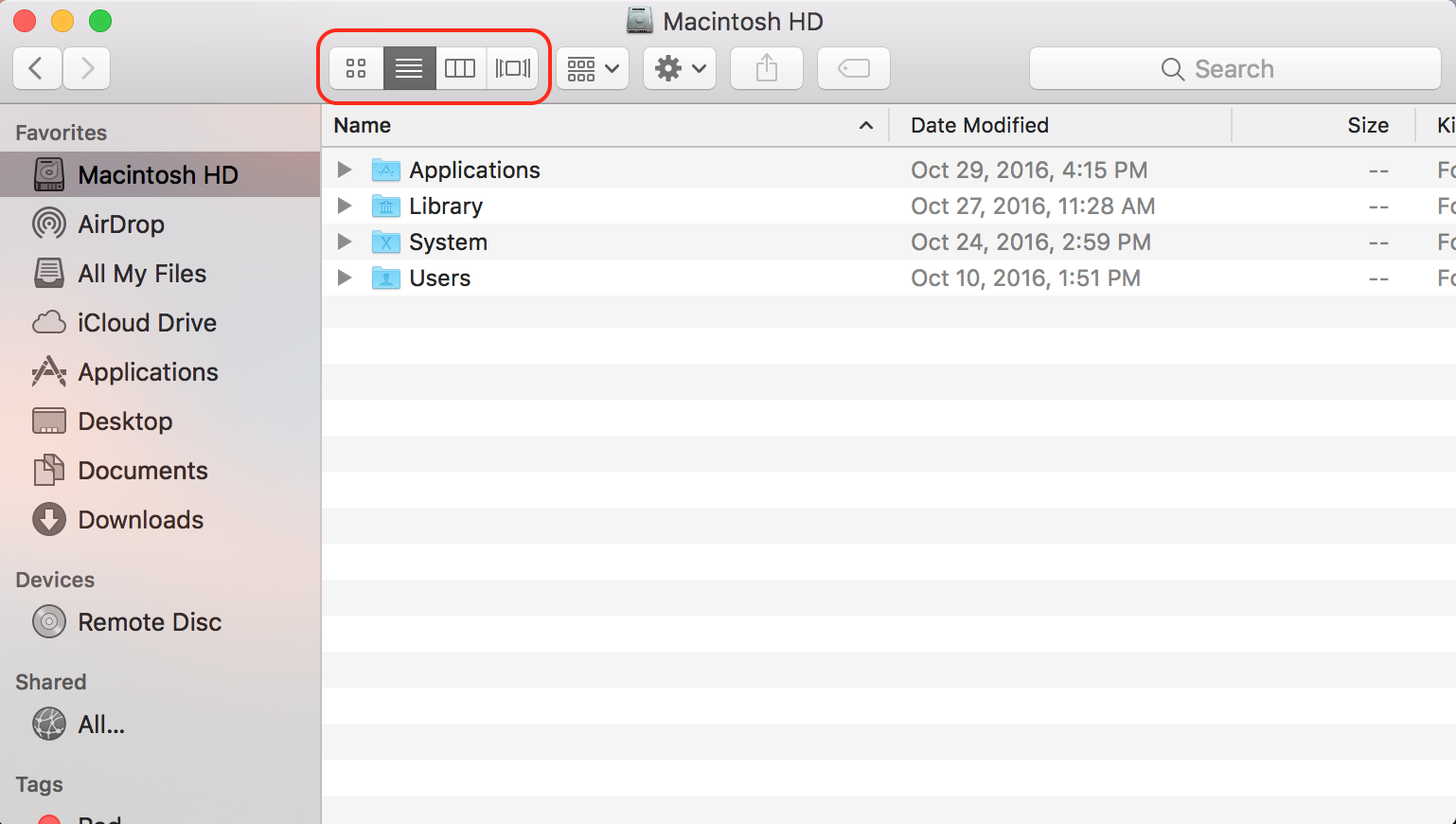1456x824 pixels.
Task: Click the Devices section header
Action: (x=55, y=580)
